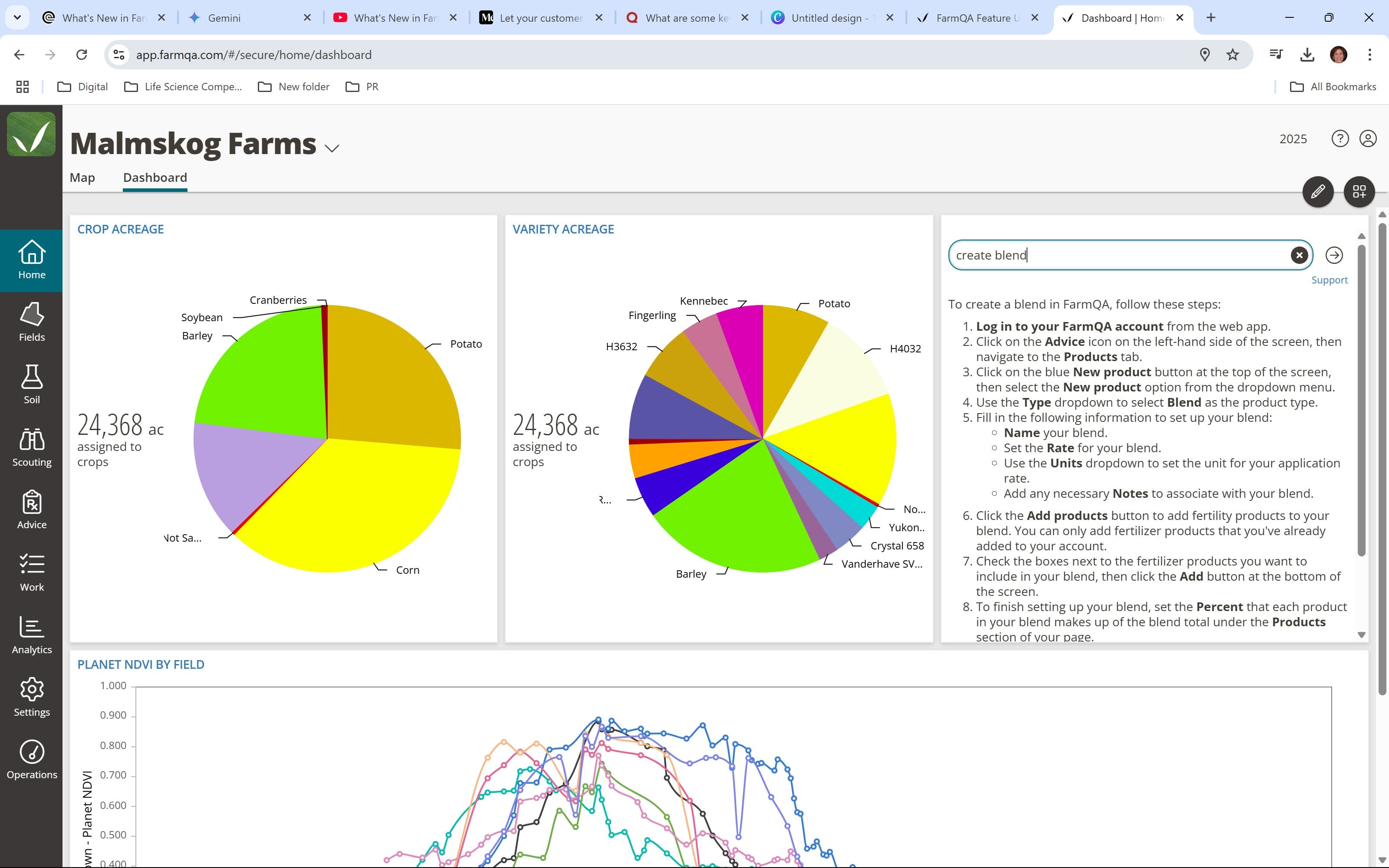The height and width of the screenshot is (868, 1389).
Task: Open the Soil section in sidebar
Action: coord(32,385)
